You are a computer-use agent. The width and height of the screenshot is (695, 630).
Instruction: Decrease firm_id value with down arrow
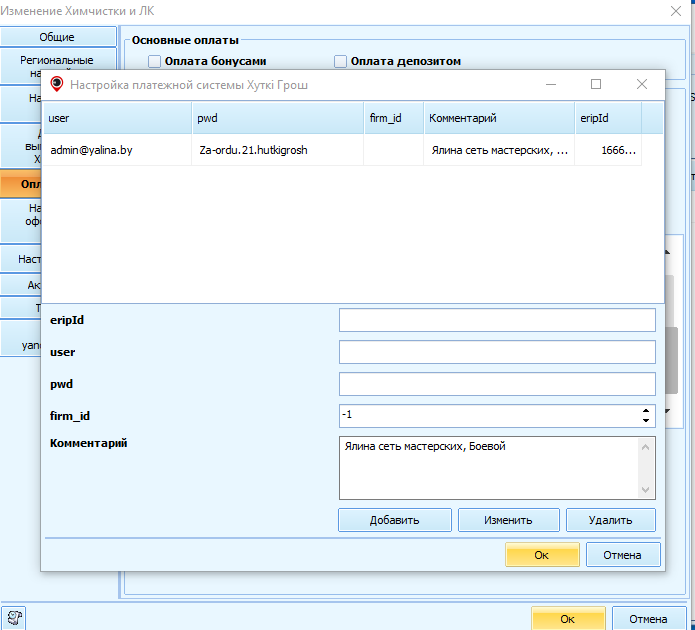tap(646, 420)
